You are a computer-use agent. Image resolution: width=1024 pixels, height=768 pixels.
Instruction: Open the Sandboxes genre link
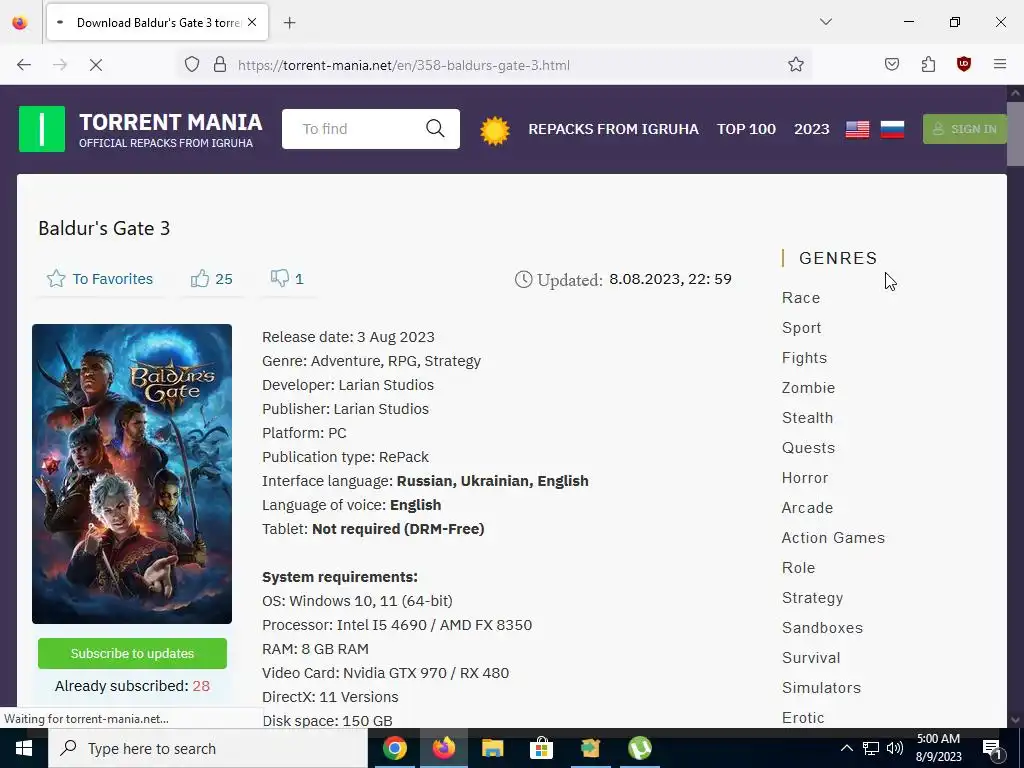pos(822,628)
